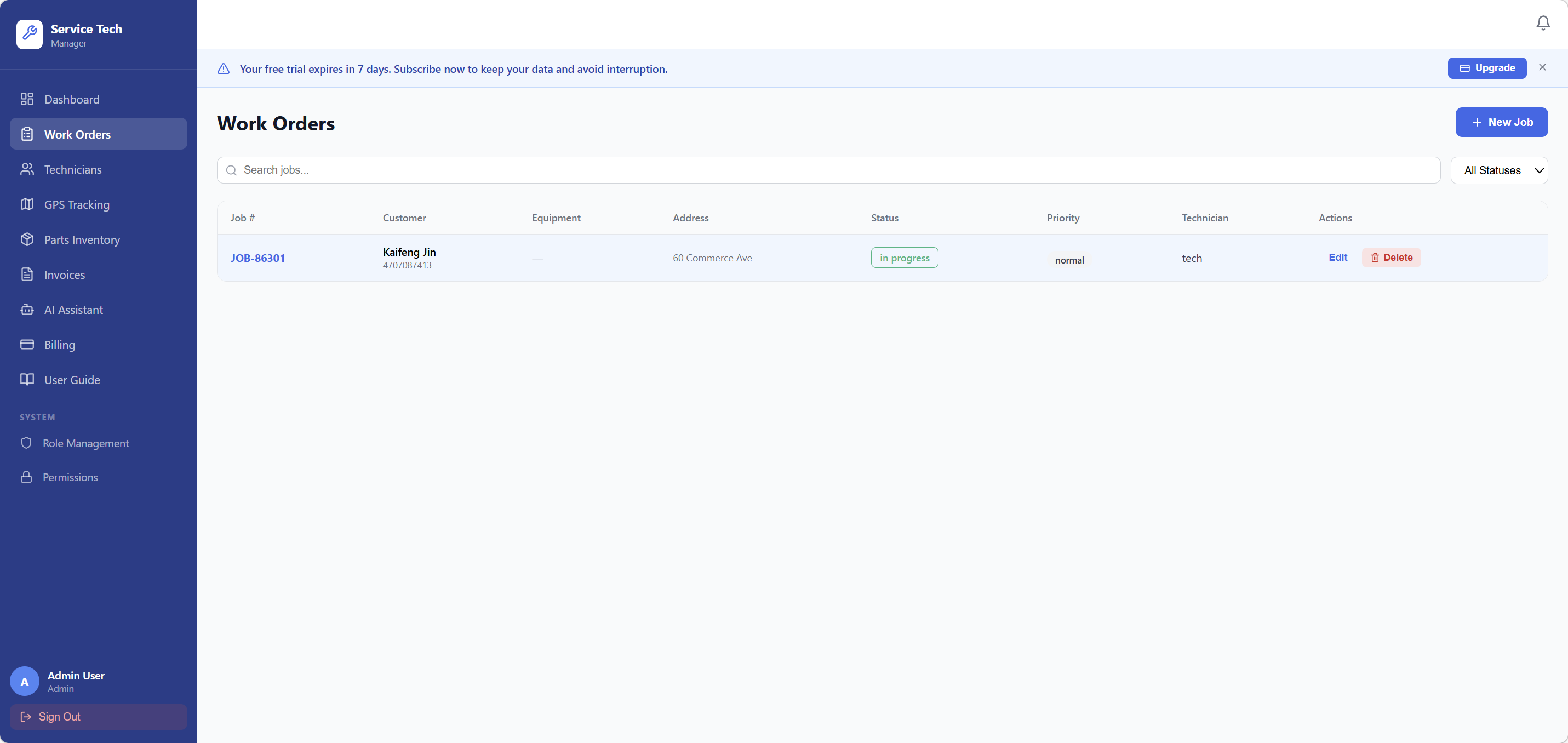Click the Service Tech wrench logo
1568x743 pixels.
tap(29, 34)
